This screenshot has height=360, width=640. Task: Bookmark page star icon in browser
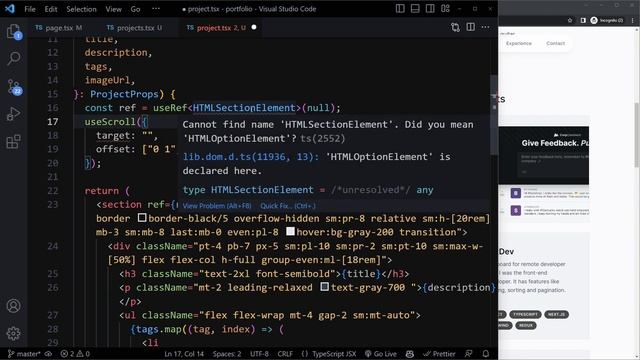(x=570, y=20)
